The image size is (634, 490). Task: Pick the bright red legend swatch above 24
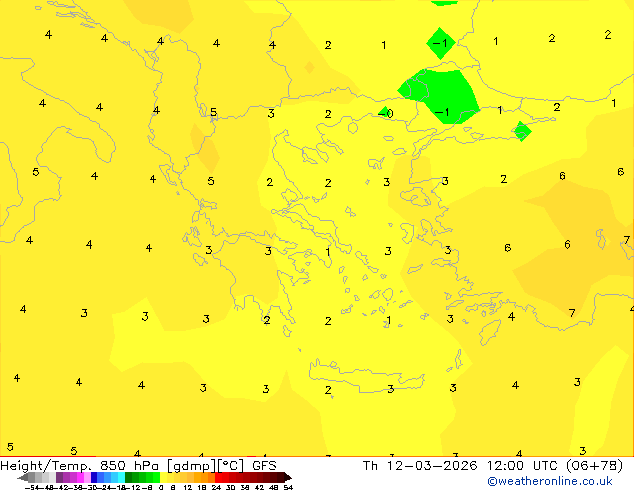click(x=219, y=477)
